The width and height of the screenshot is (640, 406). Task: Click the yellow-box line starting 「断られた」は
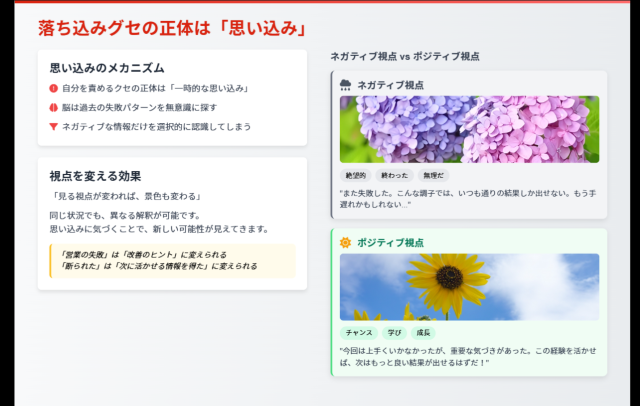[158, 266]
